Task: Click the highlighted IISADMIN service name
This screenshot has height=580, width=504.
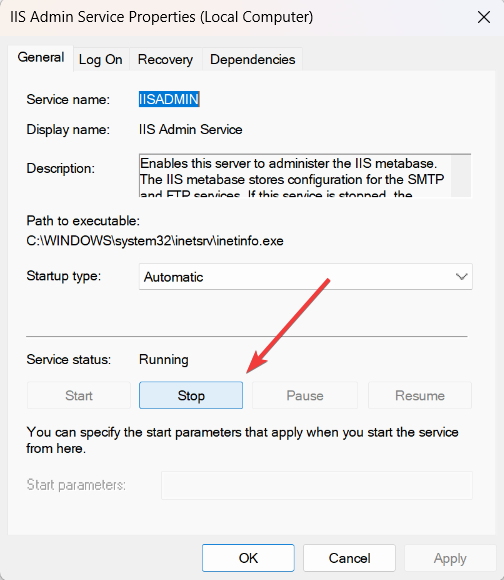Action: (x=169, y=99)
